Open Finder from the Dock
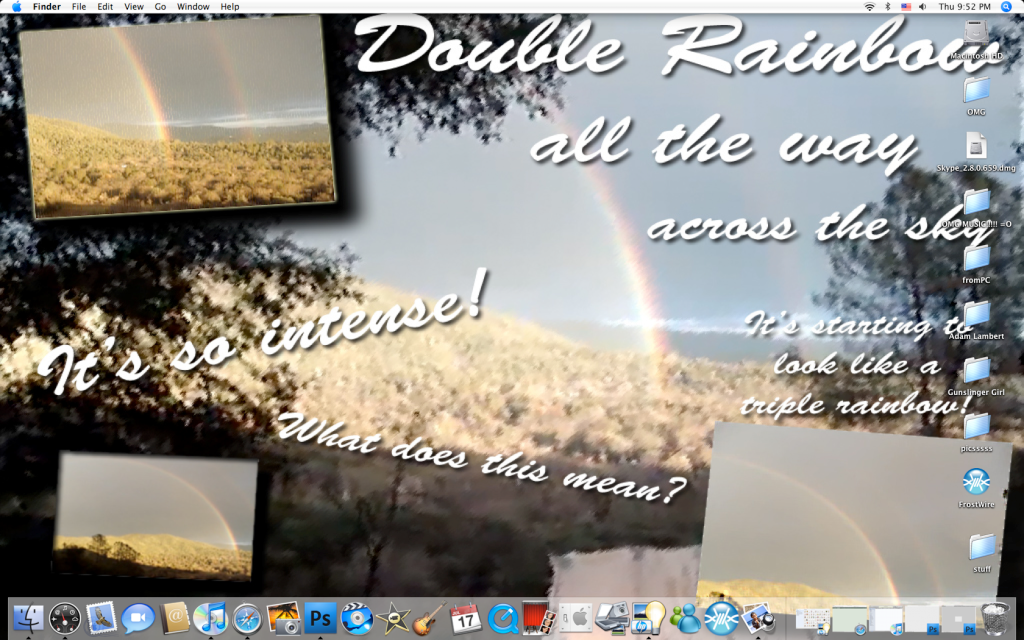Screen dimensions: 1024x640 (x=28, y=617)
